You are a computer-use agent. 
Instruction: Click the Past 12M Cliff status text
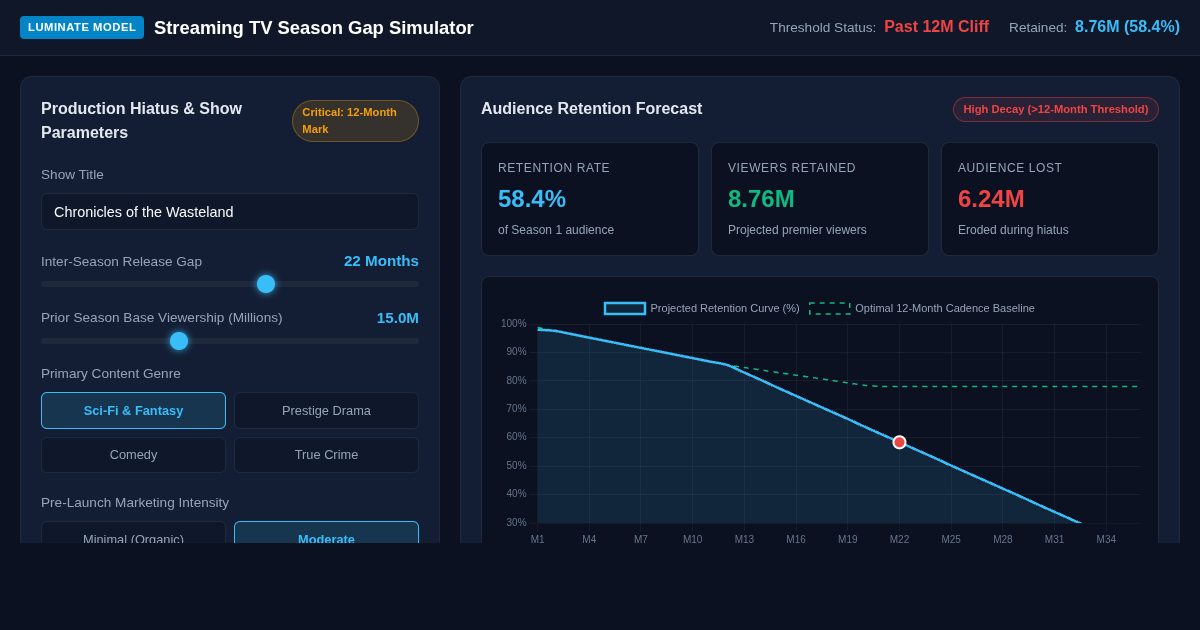936,27
